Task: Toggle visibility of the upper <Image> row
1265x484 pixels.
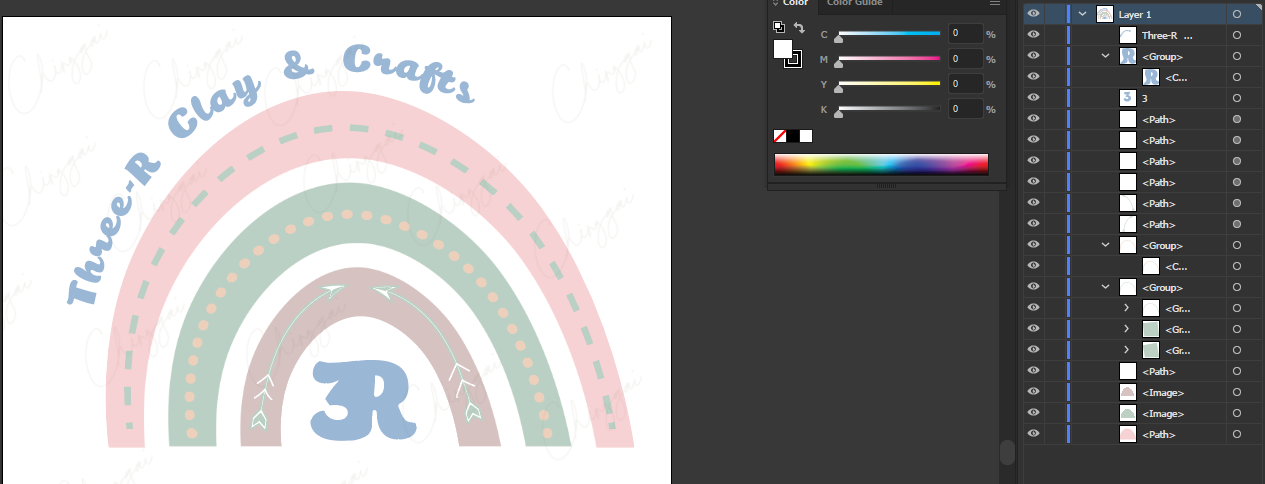Action: (1034, 392)
